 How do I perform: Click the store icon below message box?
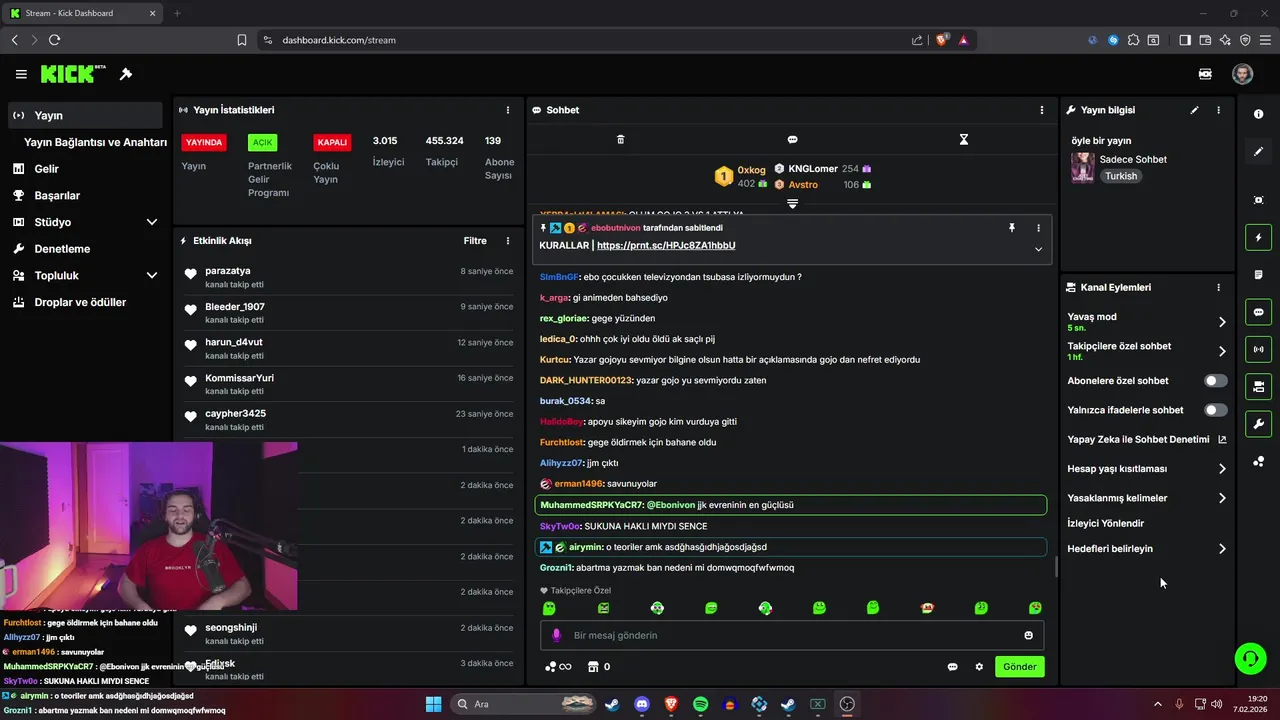[592, 667]
